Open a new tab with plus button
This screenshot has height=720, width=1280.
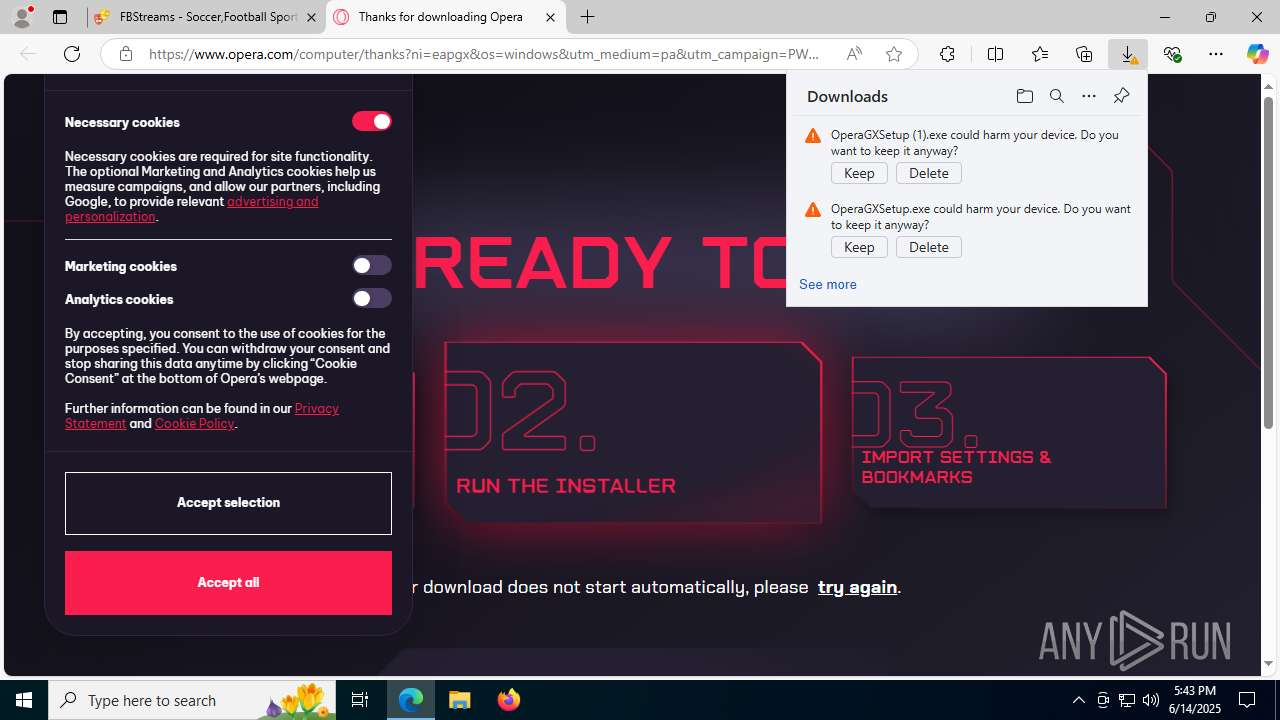(x=588, y=17)
